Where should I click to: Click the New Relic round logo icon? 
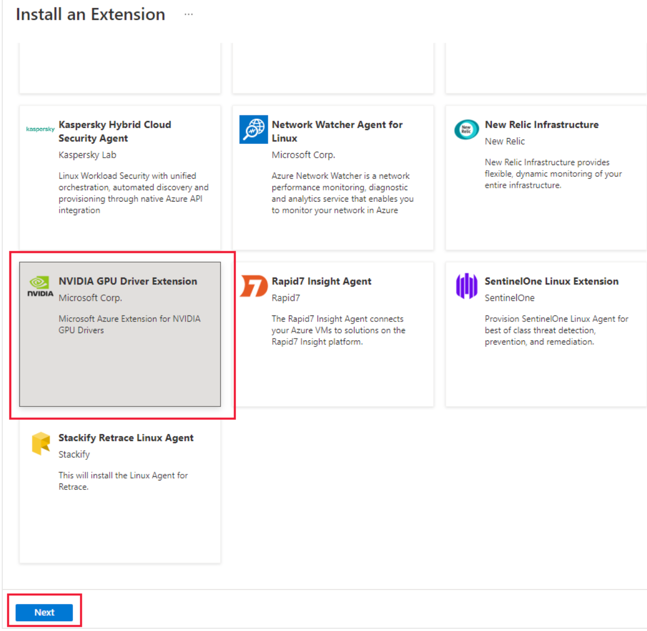pos(466,130)
